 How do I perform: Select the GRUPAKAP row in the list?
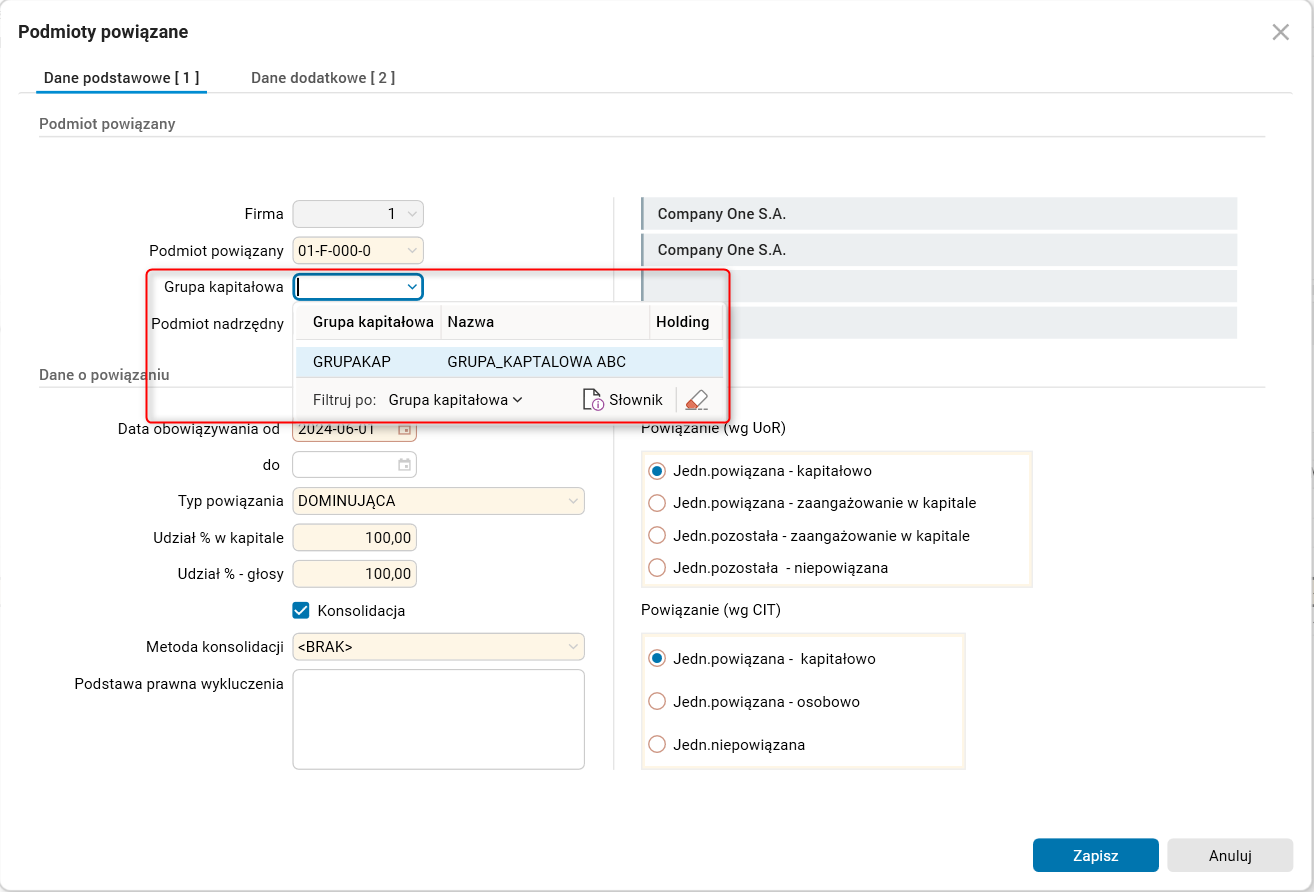[507, 362]
